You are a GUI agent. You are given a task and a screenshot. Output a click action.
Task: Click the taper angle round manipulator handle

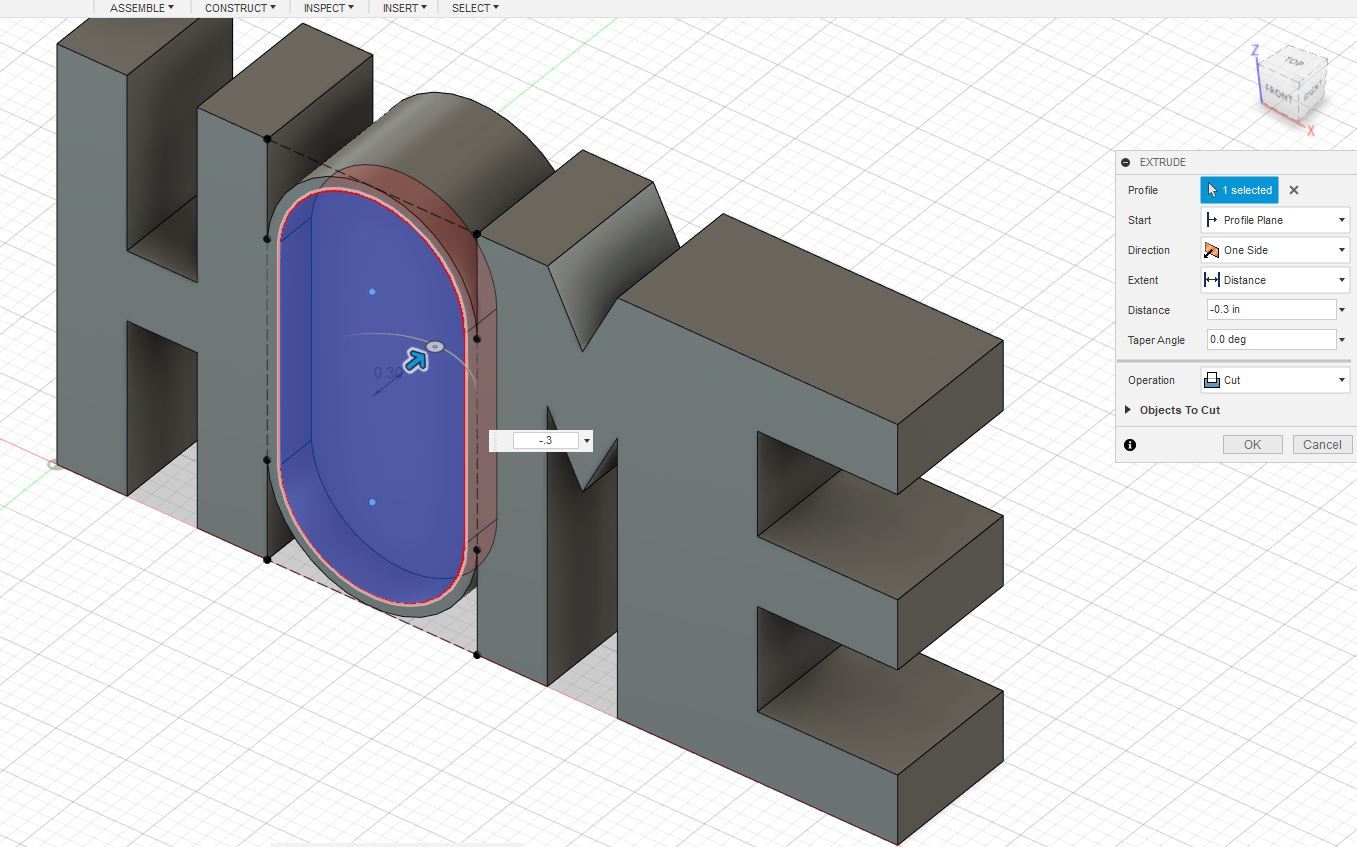pyautogui.click(x=435, y=346)
